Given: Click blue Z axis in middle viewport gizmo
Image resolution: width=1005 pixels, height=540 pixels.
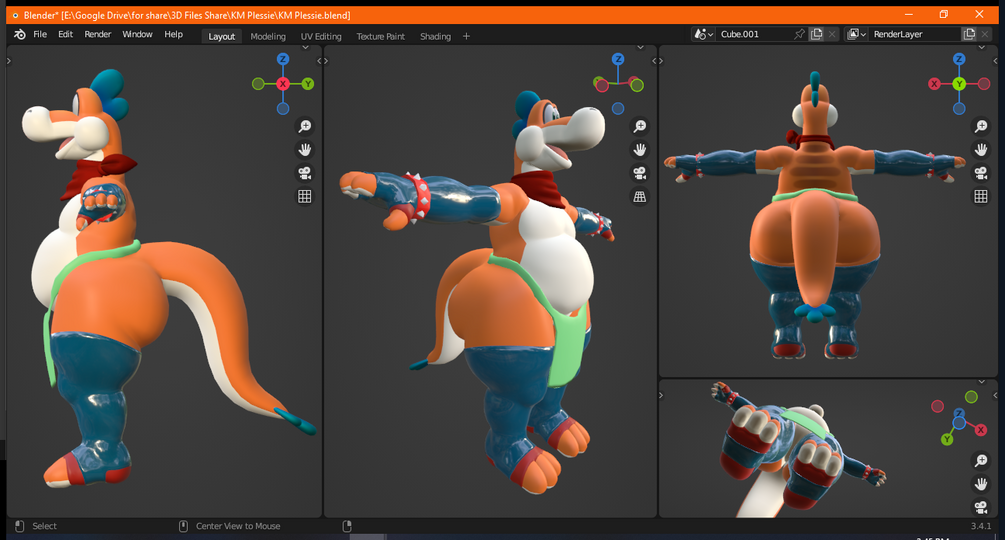Looking at the screenshot, I should tap(618, 59).
